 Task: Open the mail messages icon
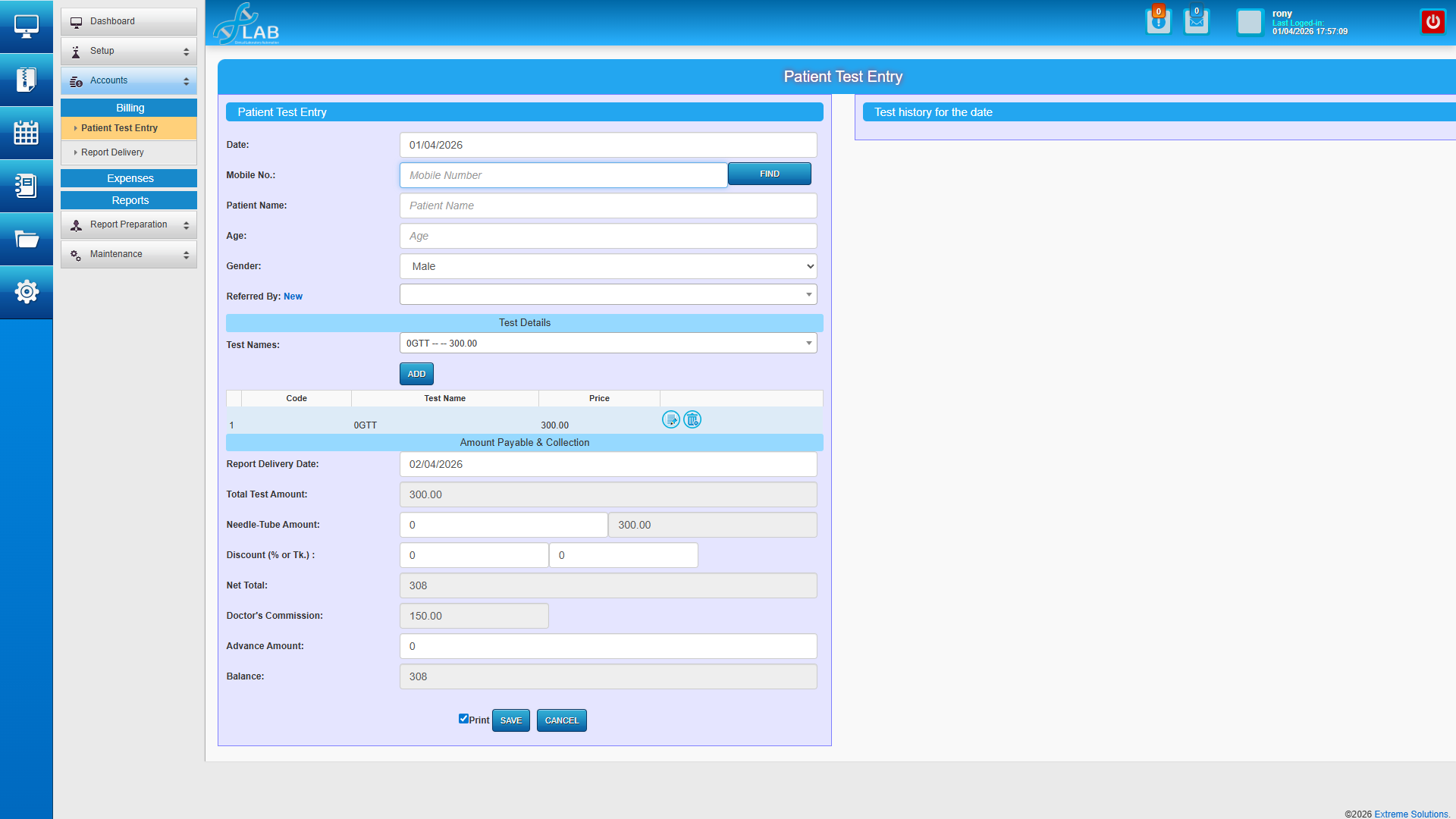coord(1196,22)
